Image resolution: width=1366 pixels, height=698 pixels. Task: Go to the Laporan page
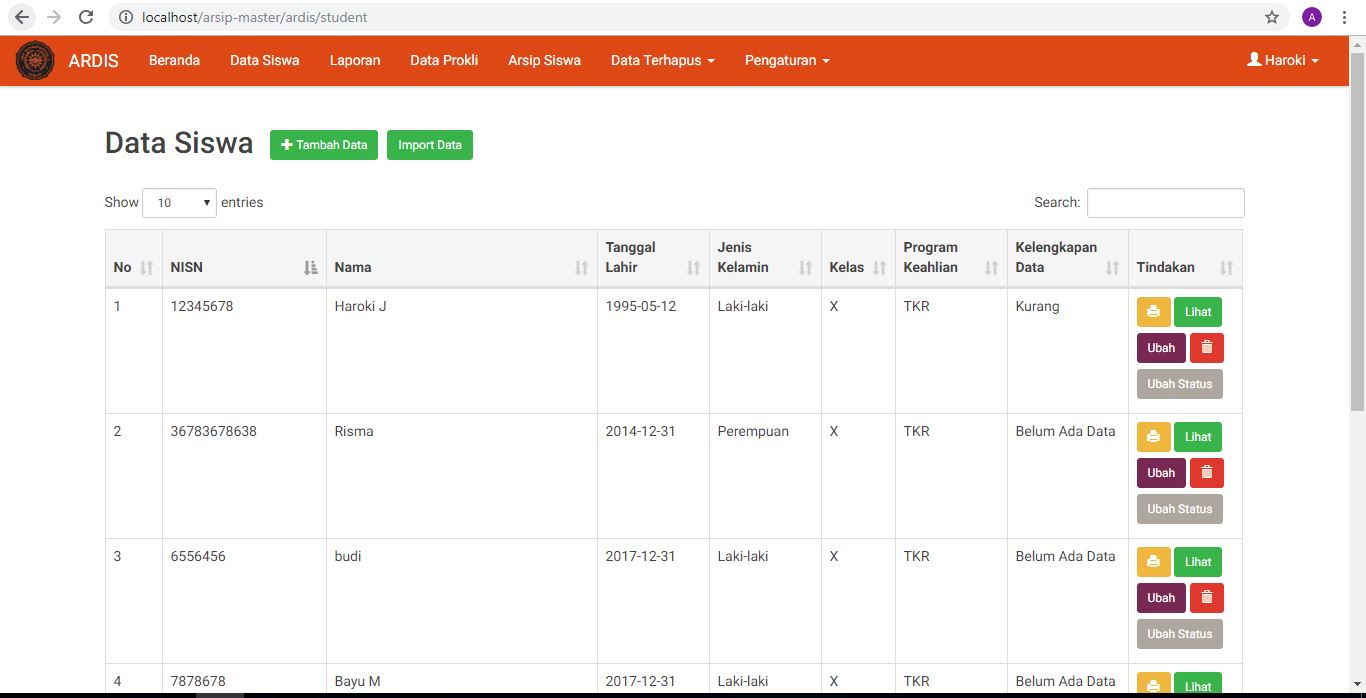point(355,60)
